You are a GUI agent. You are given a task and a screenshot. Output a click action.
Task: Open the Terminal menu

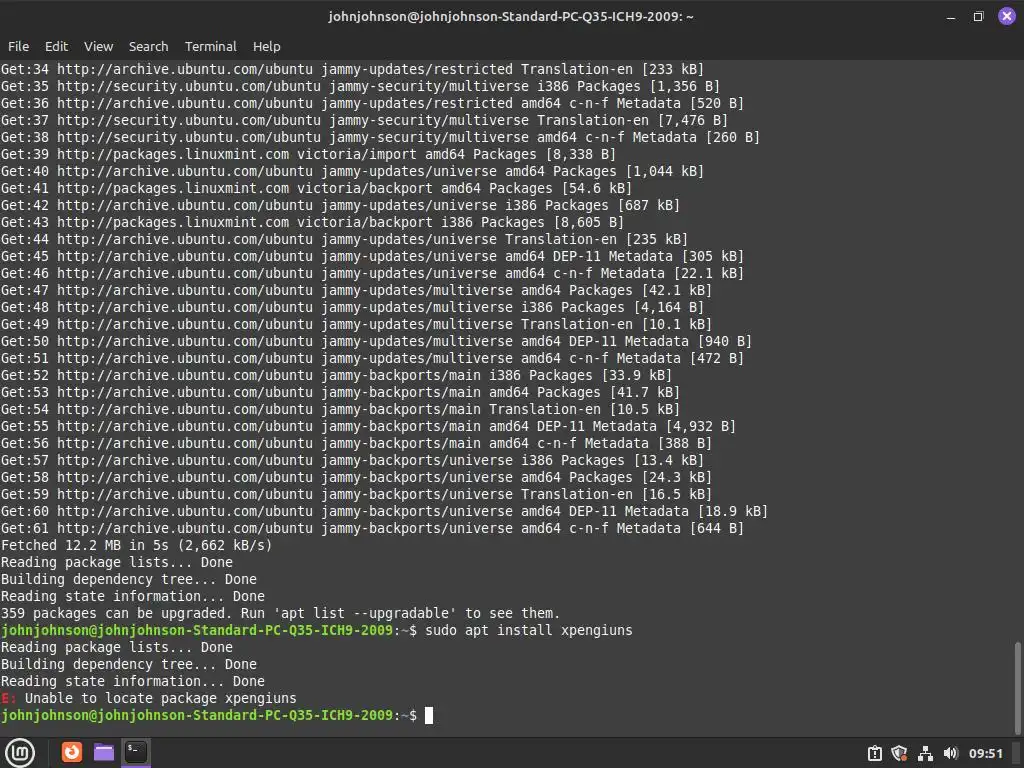pos(210,46)
